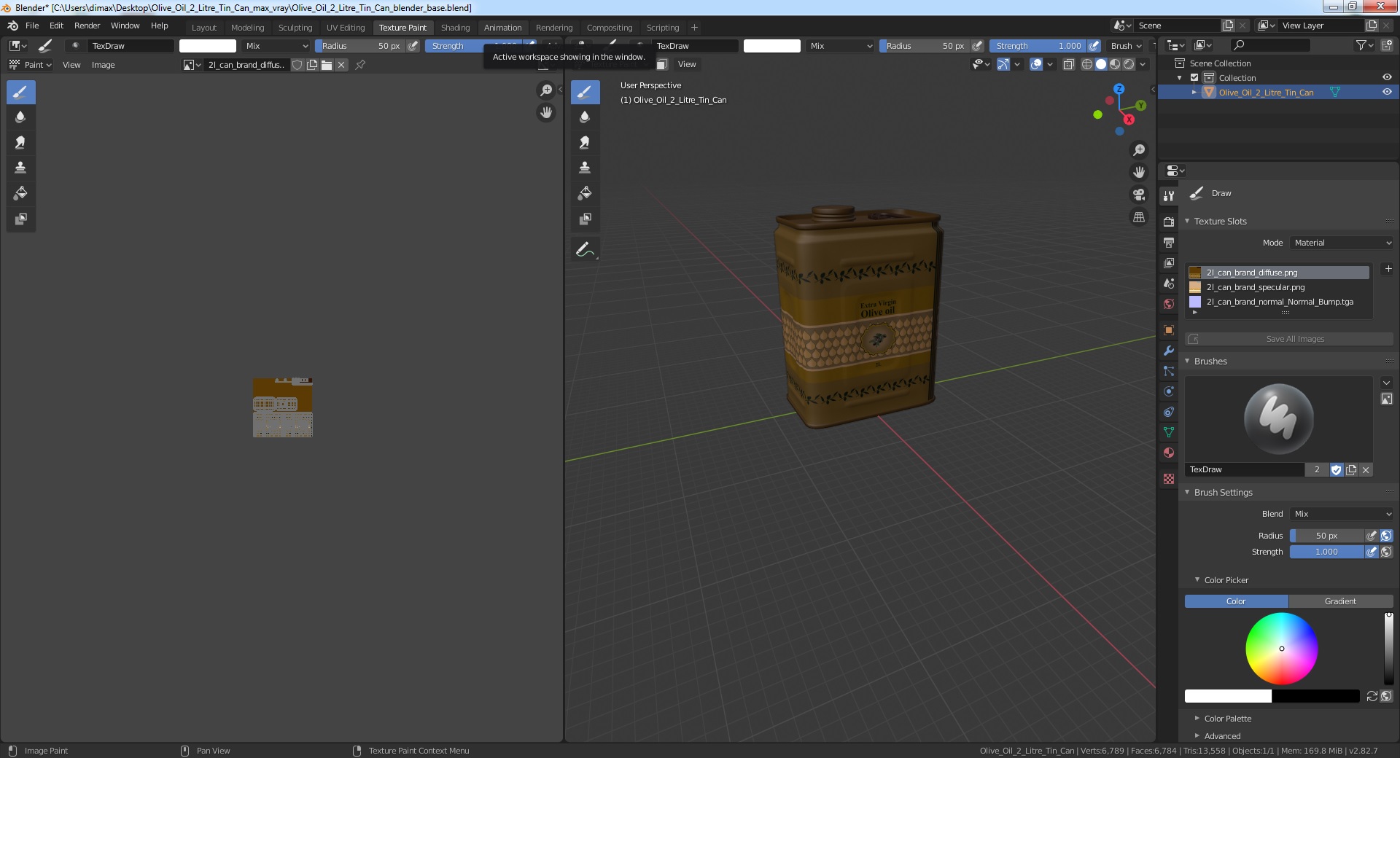Enable wireframe viewport shading
1400x844 pixels.
(1086, 64)
